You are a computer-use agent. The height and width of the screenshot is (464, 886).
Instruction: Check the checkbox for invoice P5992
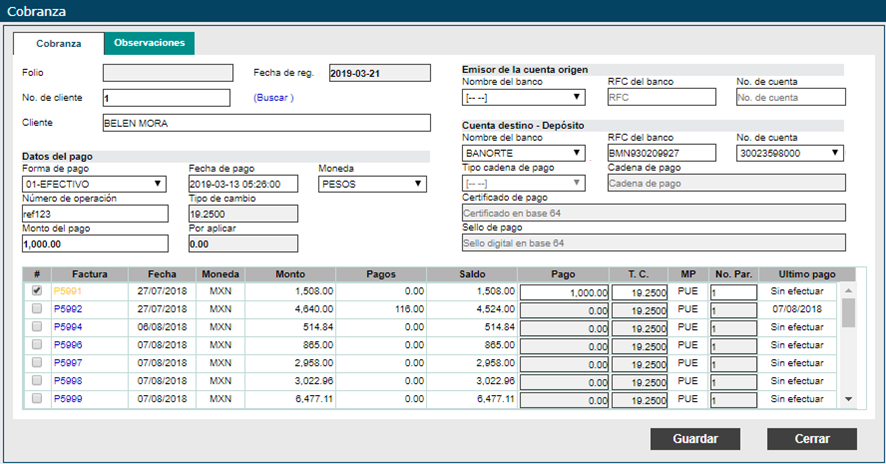point(37,309)
